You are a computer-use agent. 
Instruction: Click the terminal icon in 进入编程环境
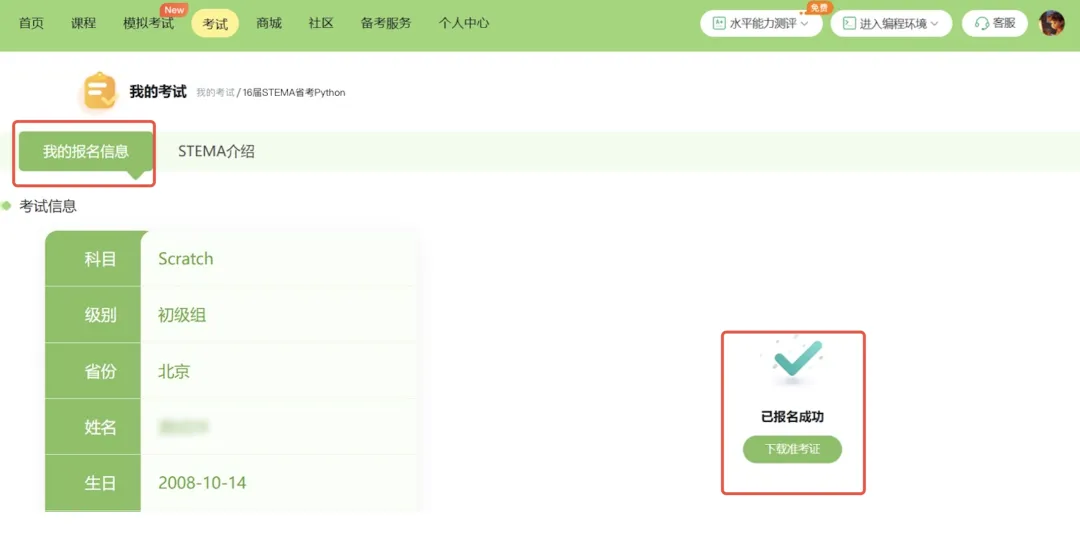pyautogui.click(x=848, y=23)
